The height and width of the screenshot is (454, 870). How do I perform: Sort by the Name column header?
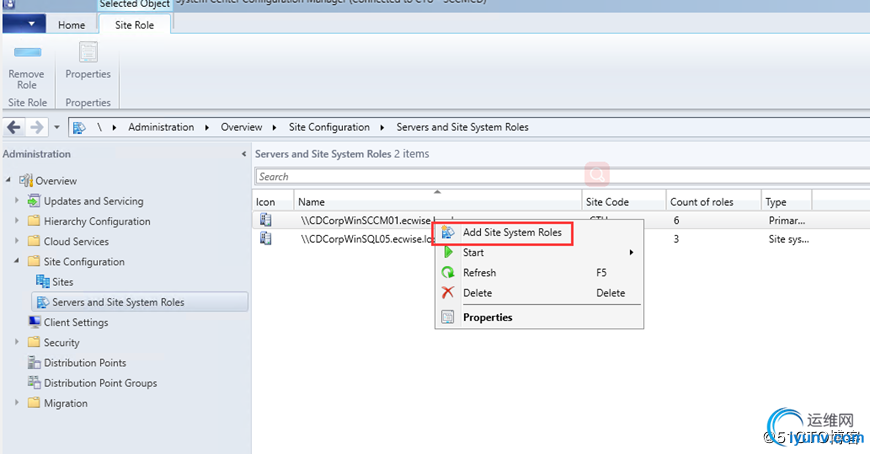(437, 201)
